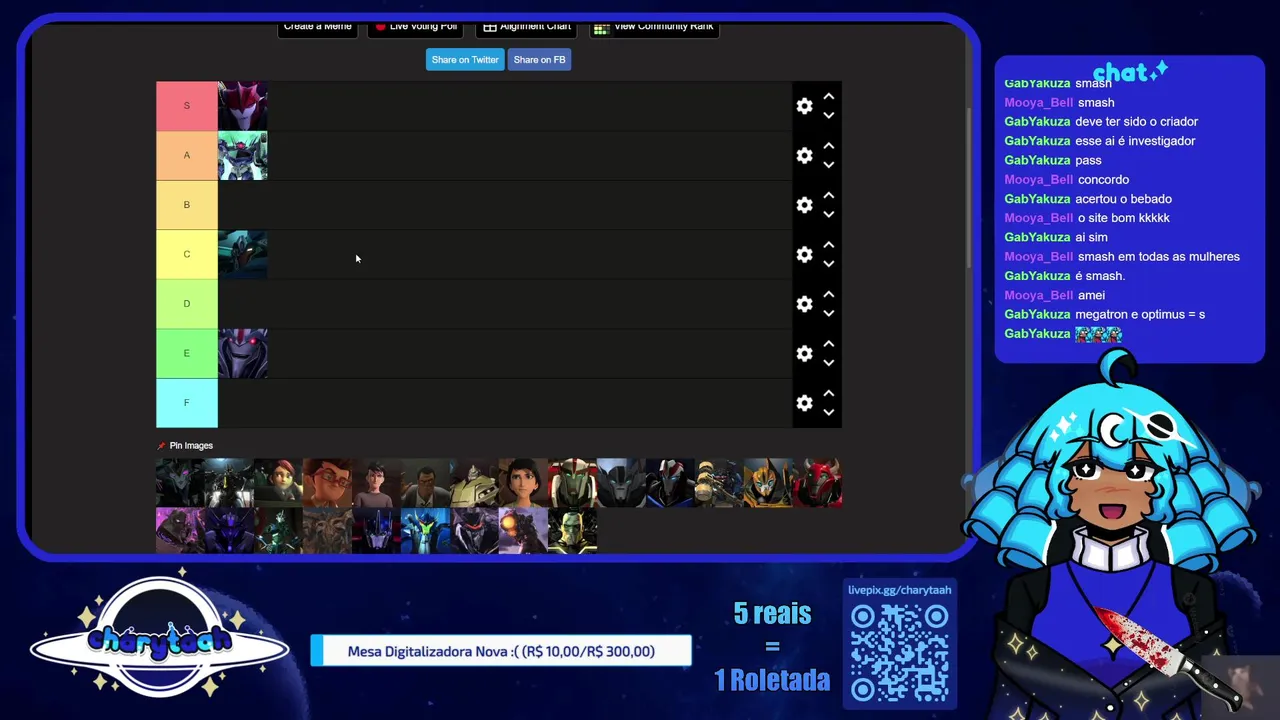This screenshot has width=1280, height=720.
Task: Click the Pin Images label
Action: click(x=191, y=446)
